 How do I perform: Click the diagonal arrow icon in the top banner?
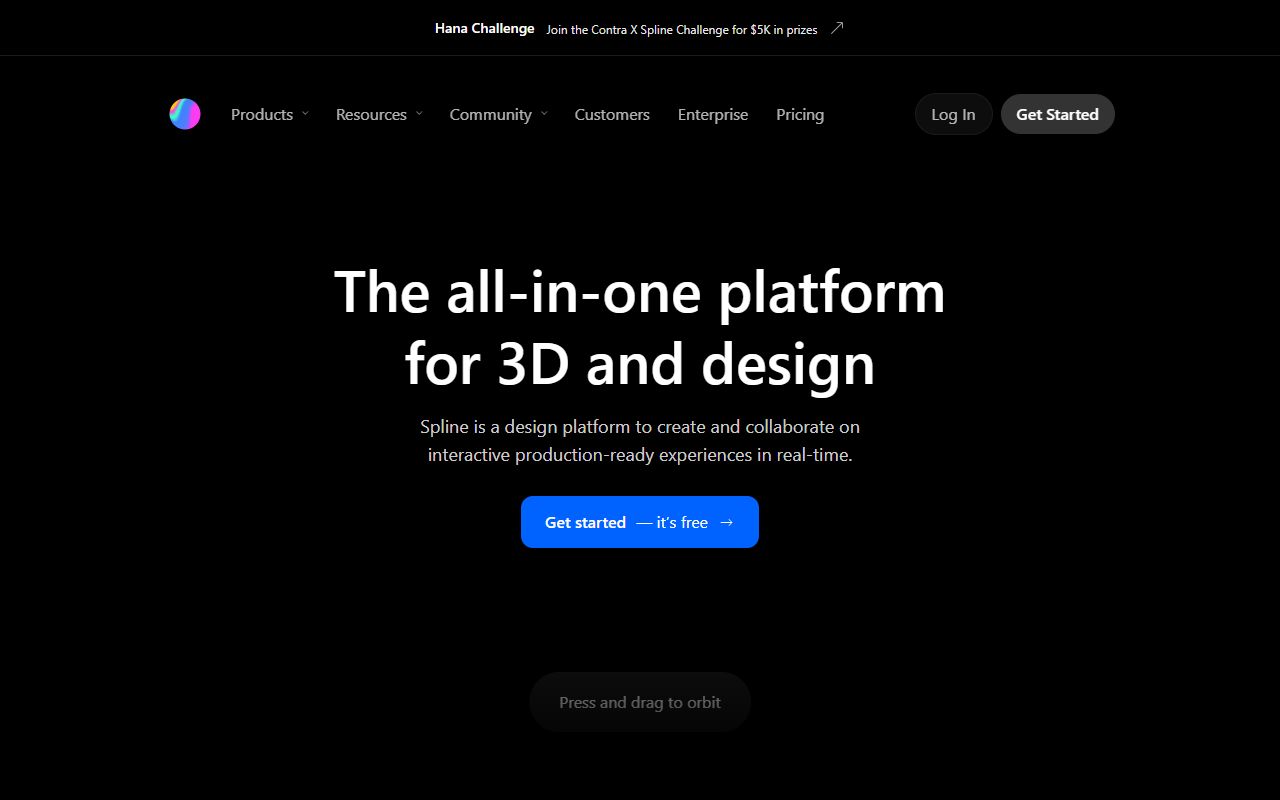(836, 28)
